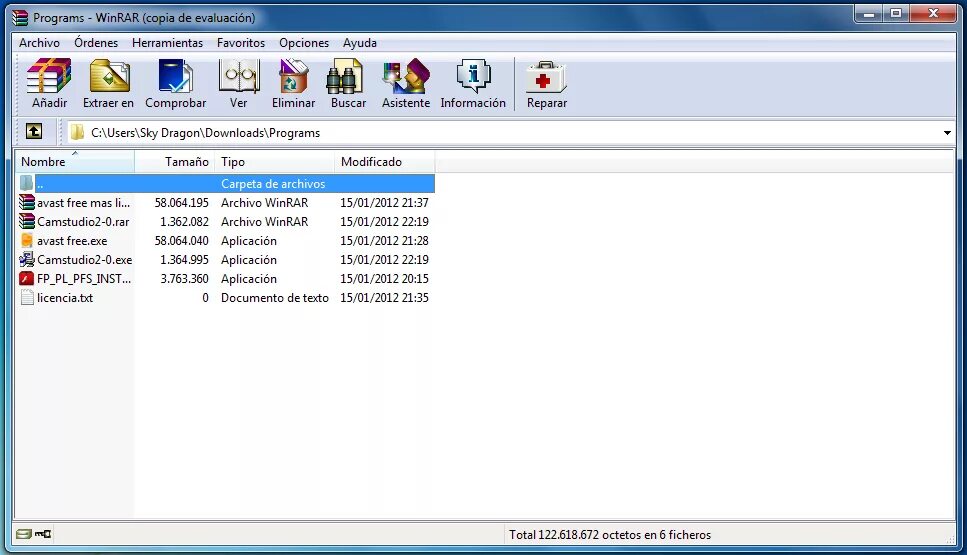Click size value 1.364.995

184,260
